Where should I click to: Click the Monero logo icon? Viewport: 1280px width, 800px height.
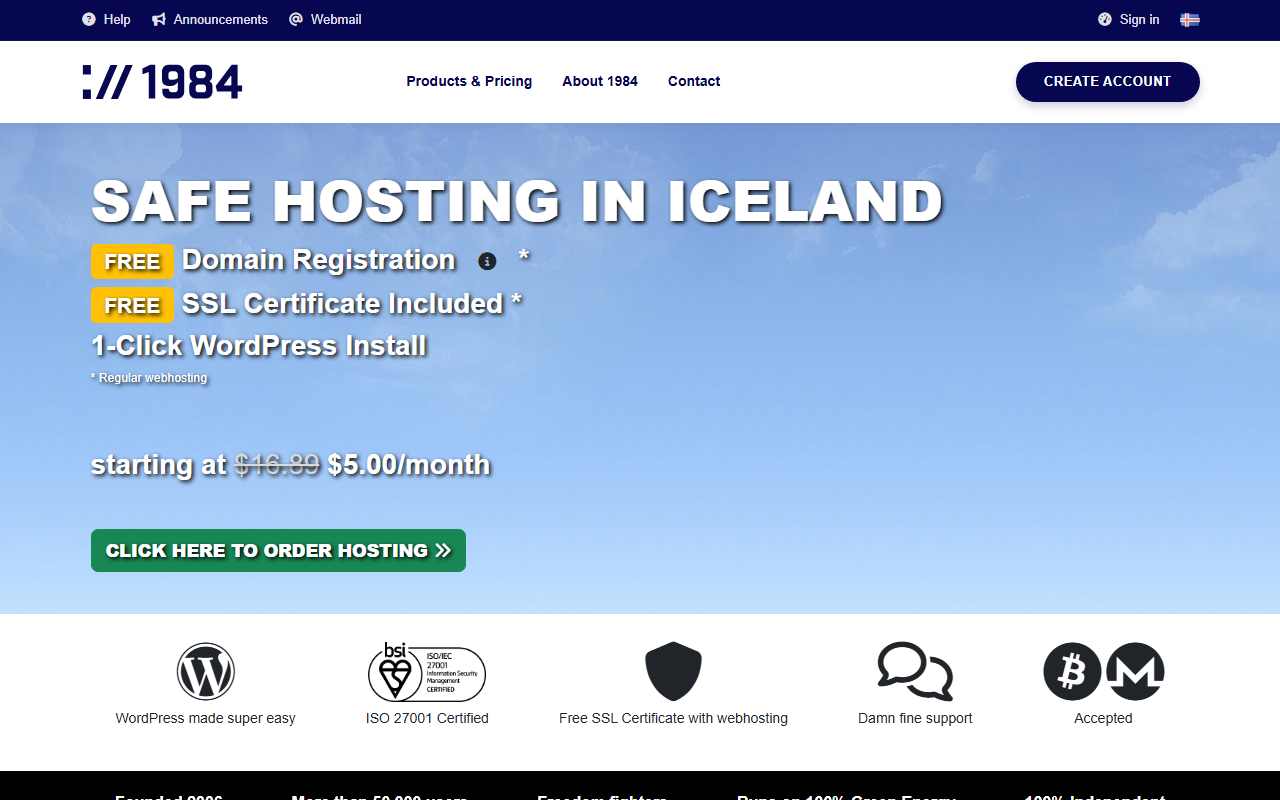point(1135,671)
